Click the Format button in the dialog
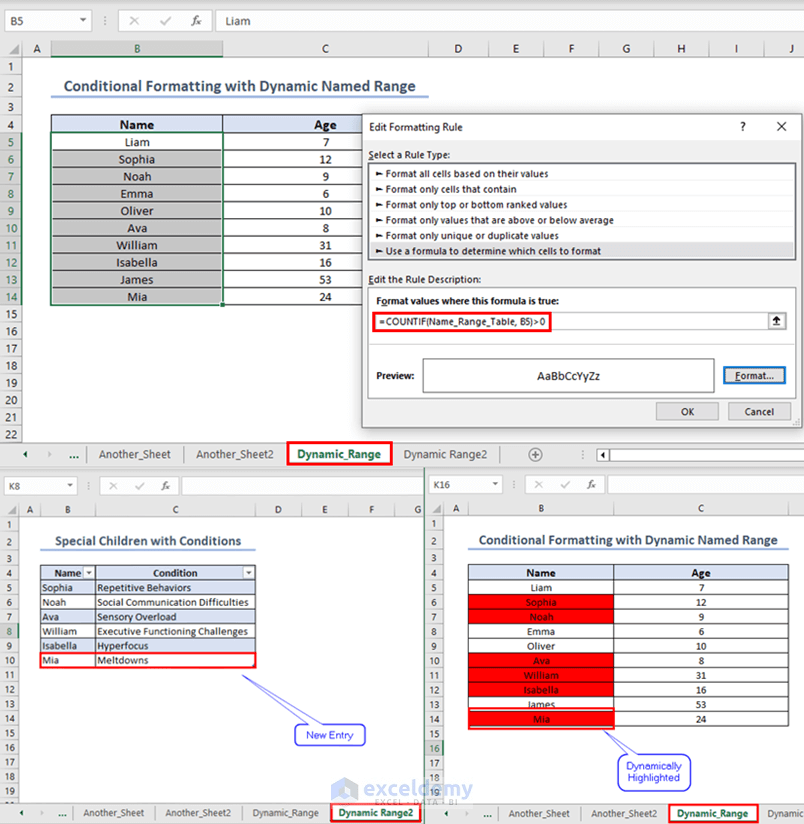The height and width of the screenshot is (824, 804). pyautogui.click(x=757, y=374)
